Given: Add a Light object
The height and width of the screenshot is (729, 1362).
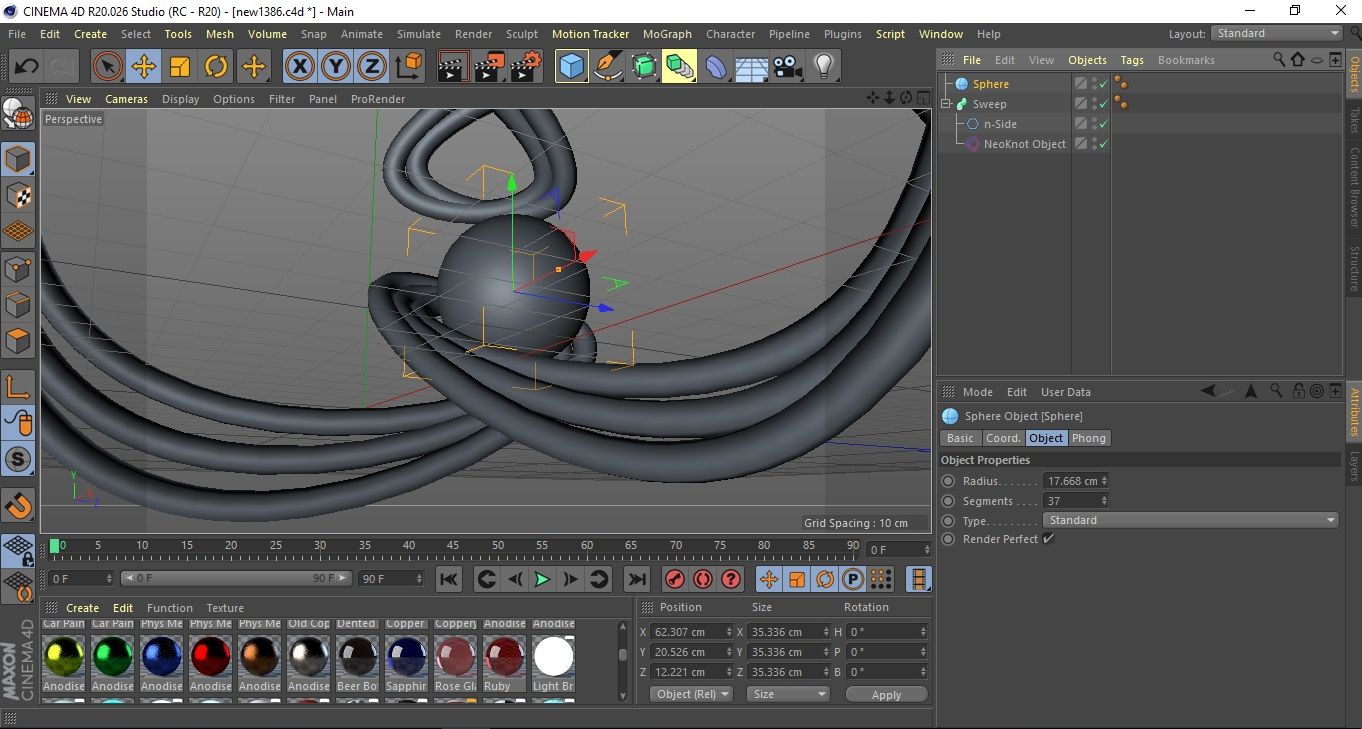Looking at the screenshot, I should [823, 67].
